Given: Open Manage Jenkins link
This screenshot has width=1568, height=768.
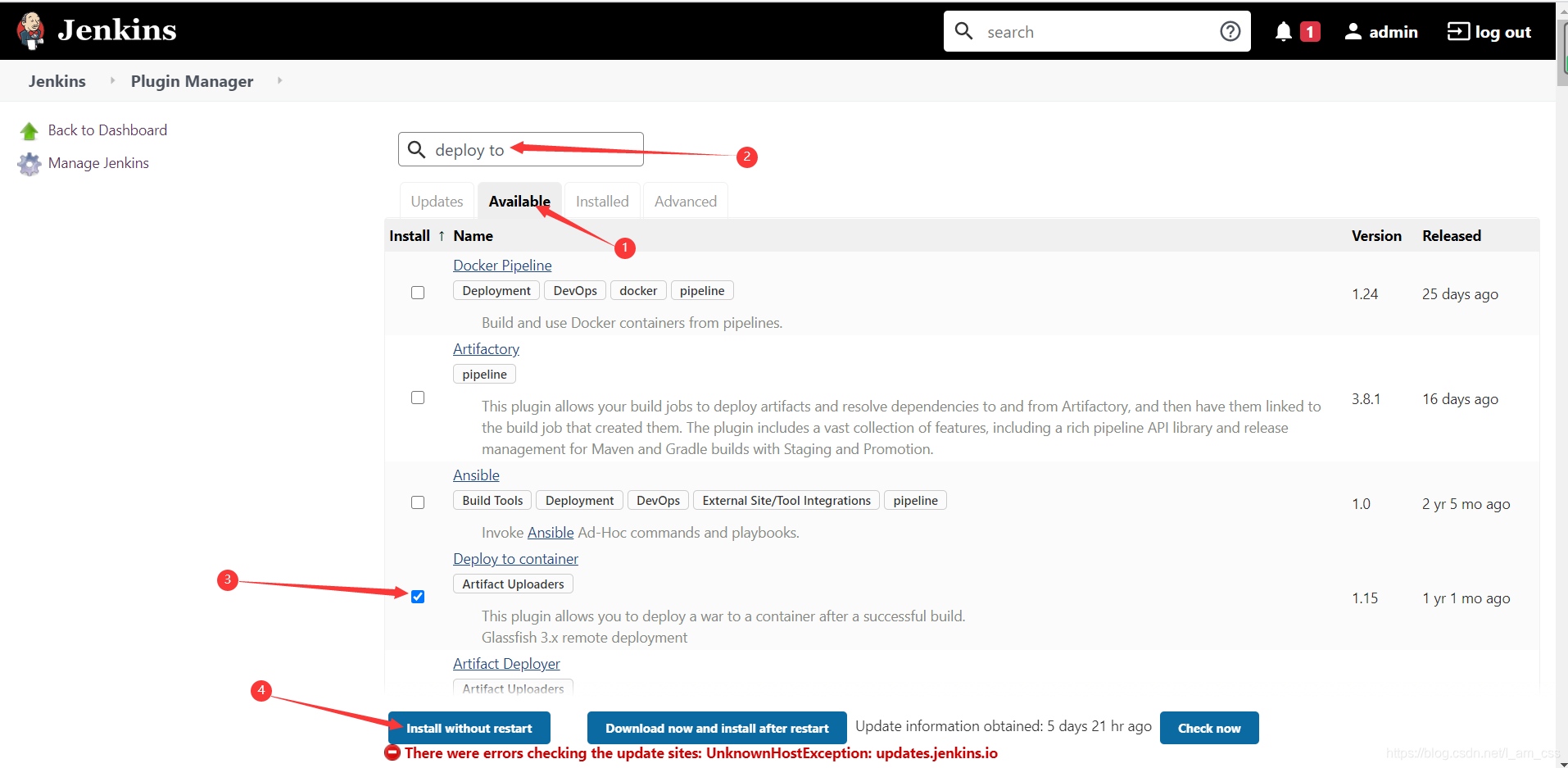Looking at the screenshot, I should click(x=98, y=163).
